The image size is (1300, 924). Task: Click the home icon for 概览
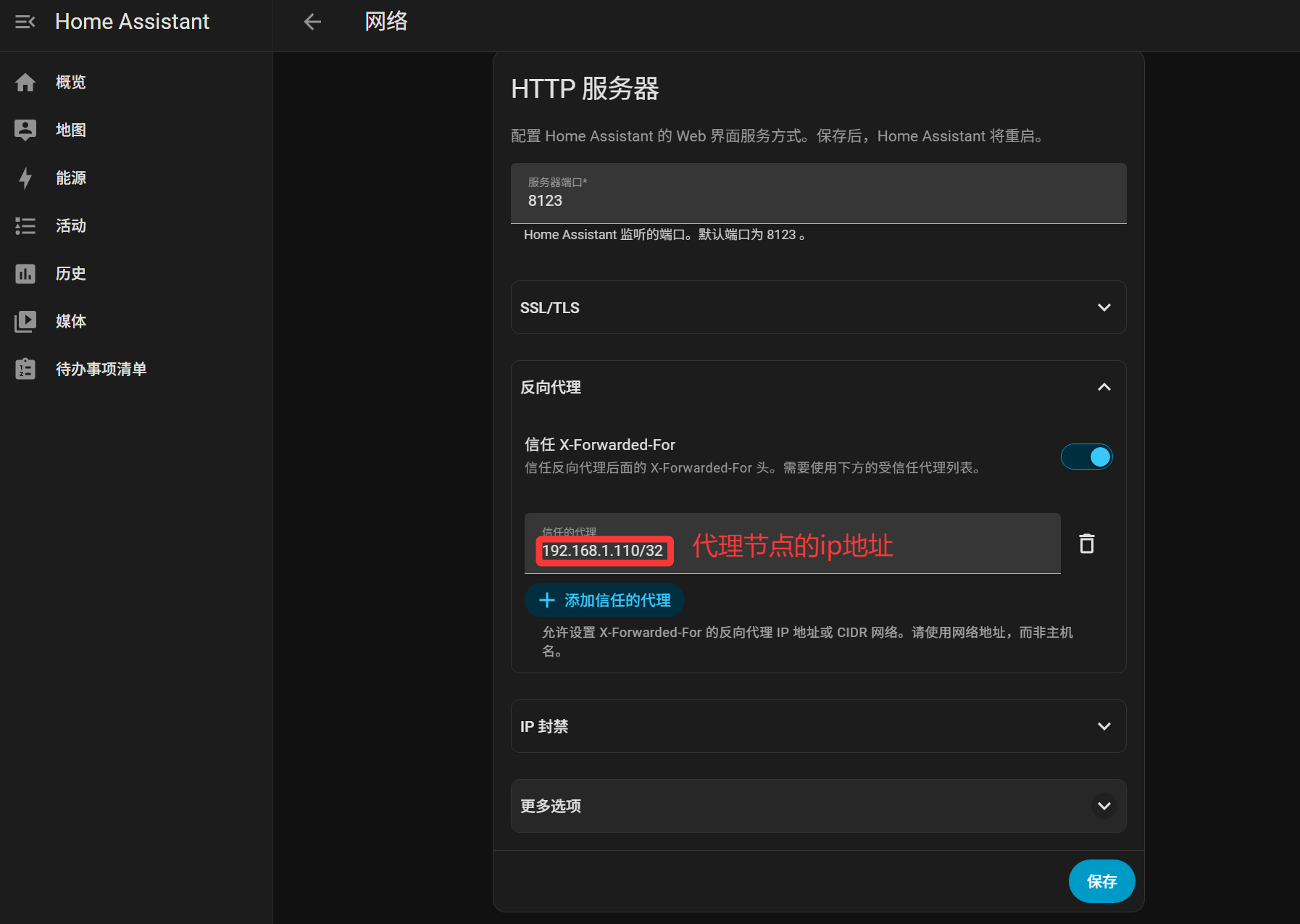tap(25, 83)
